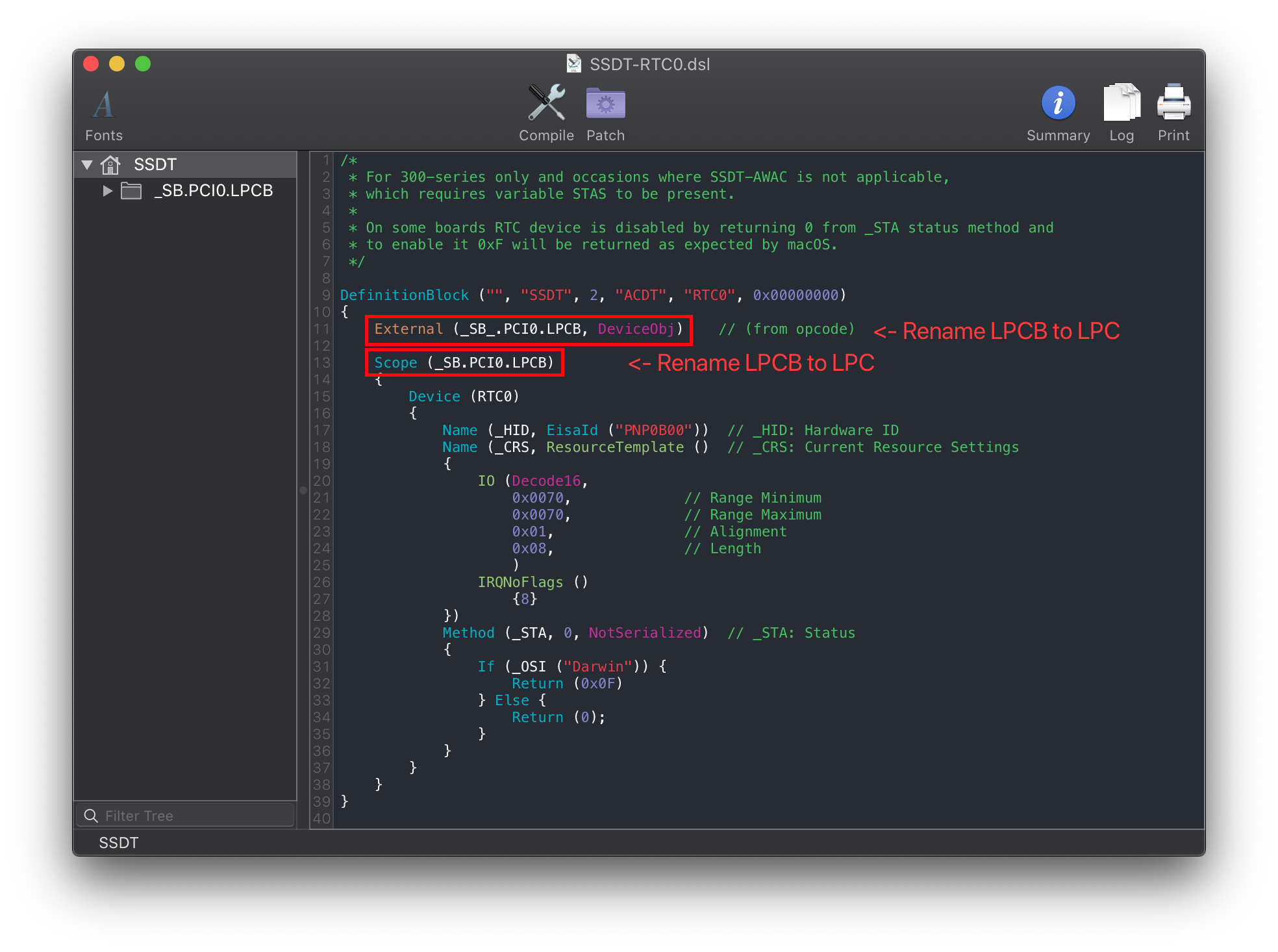Screen dimensions: 1278x952
Task: Expand the _SB.PCI0.LPCB tree node
Action: coord(108,191)
